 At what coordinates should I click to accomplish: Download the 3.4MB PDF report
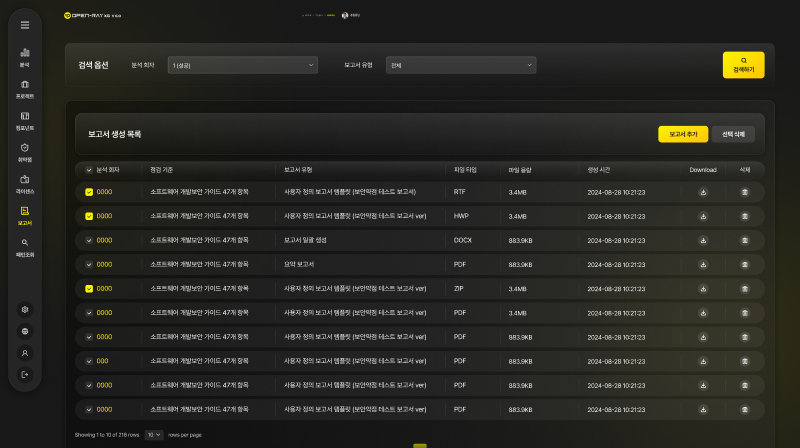(703, 313)
